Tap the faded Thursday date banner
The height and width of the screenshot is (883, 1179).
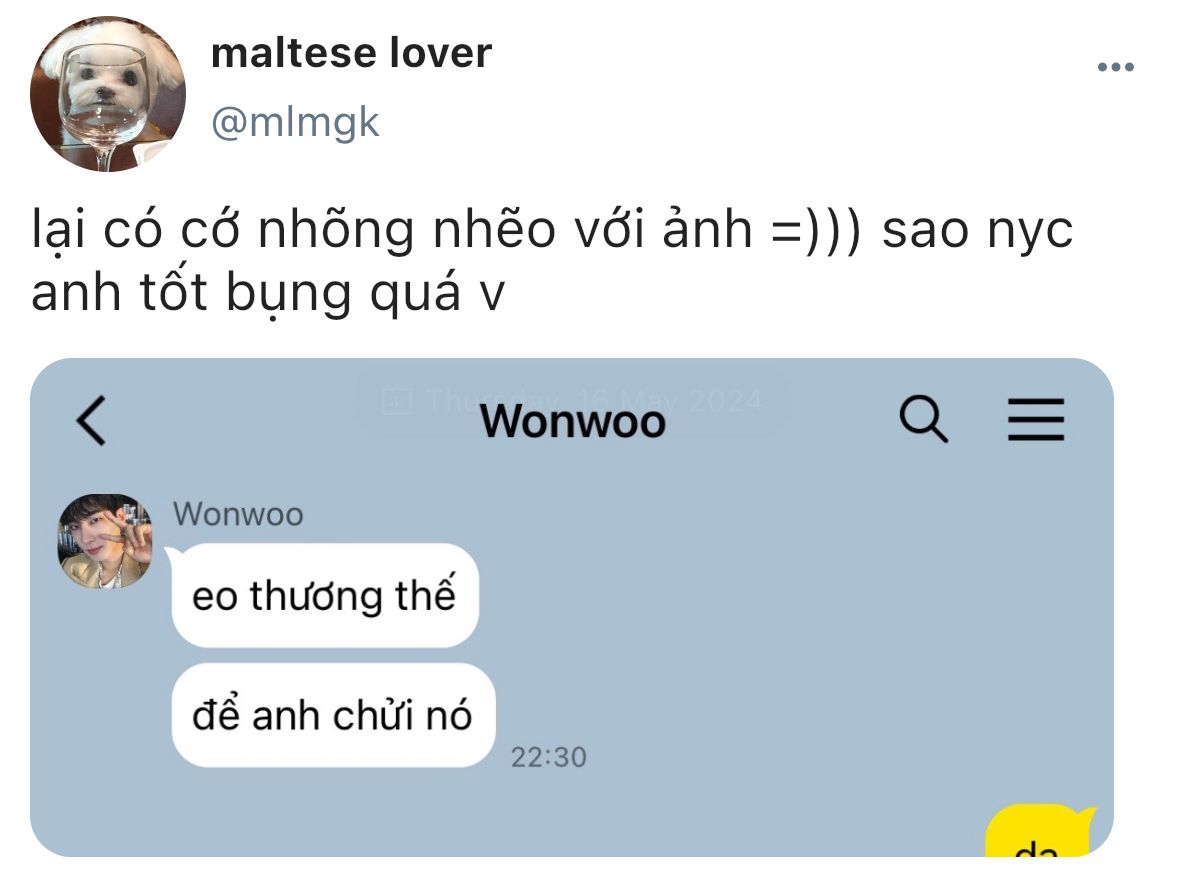point(571,400)
